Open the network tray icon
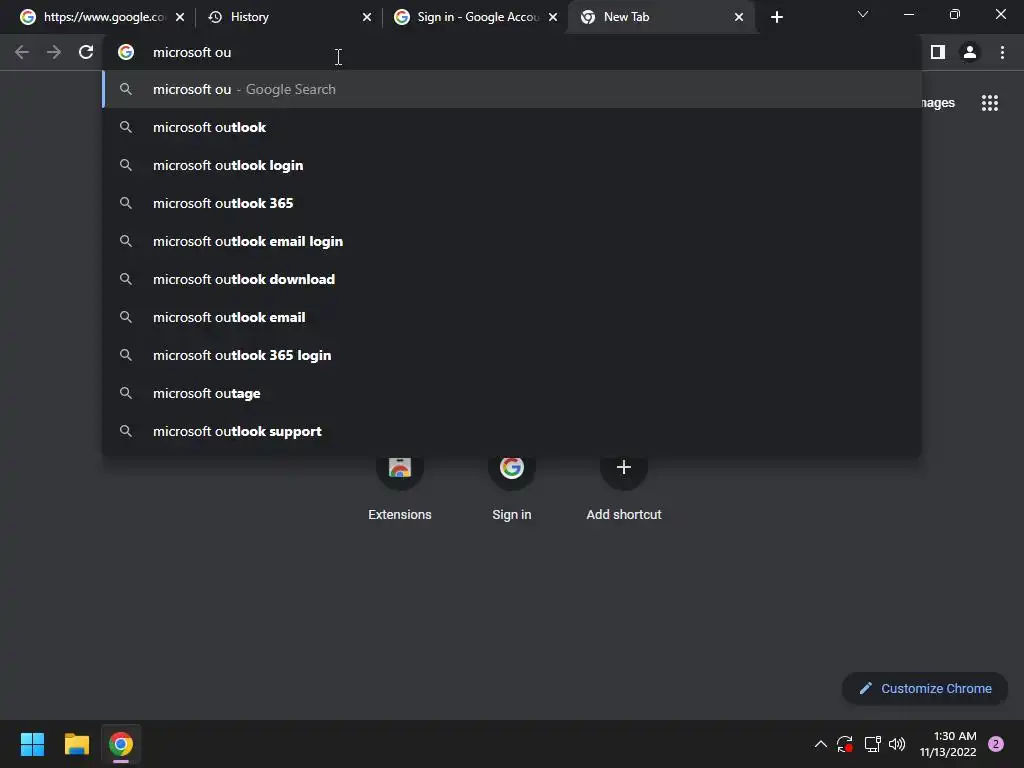Screen dimensions: 1024x768 click(872, 744)
